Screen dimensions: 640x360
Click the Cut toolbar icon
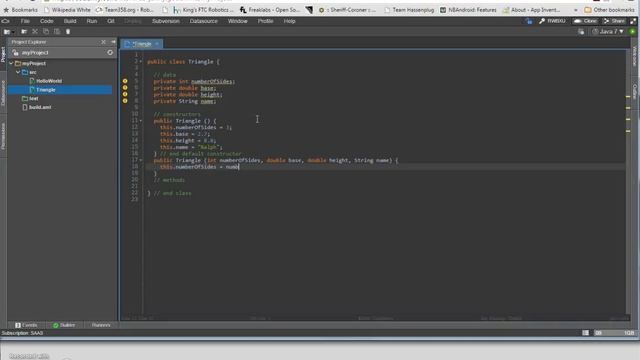(35, 31)
